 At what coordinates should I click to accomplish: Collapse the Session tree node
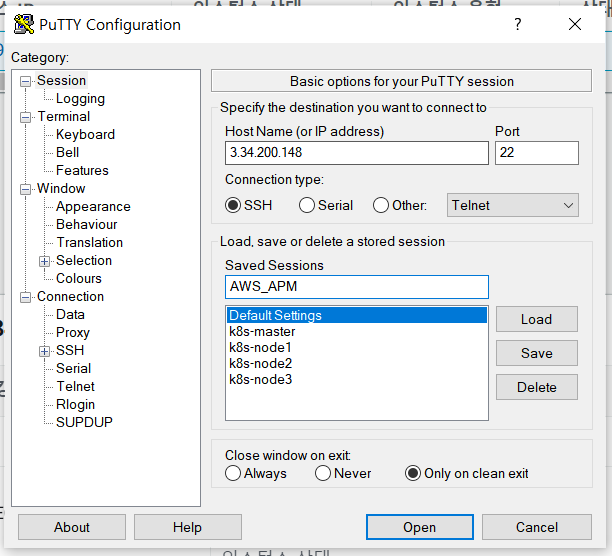click(x=25, y=81)
